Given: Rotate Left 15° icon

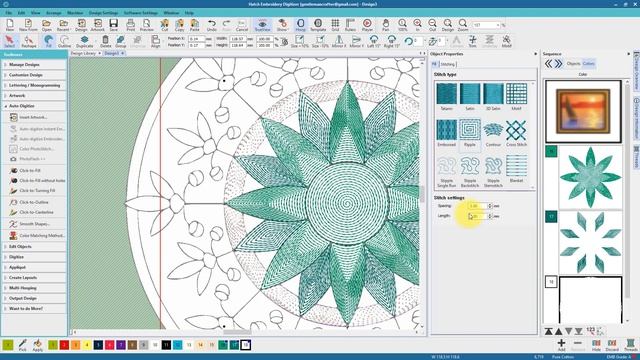Looking at the screenshot, I should click(x=373, y=41).
